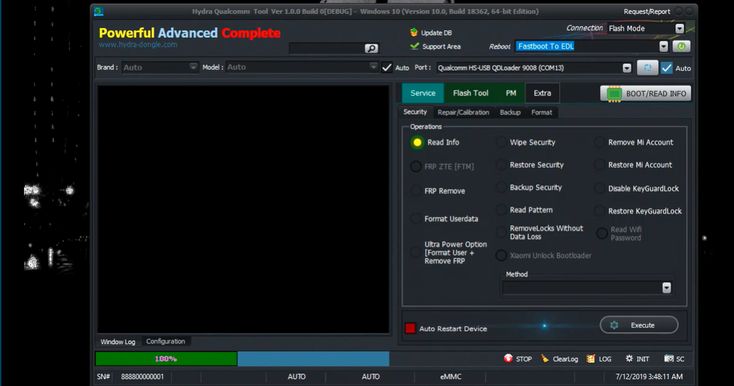734x386 pixels.
Task: Select Wipe Security option
Action: point(501,142)
